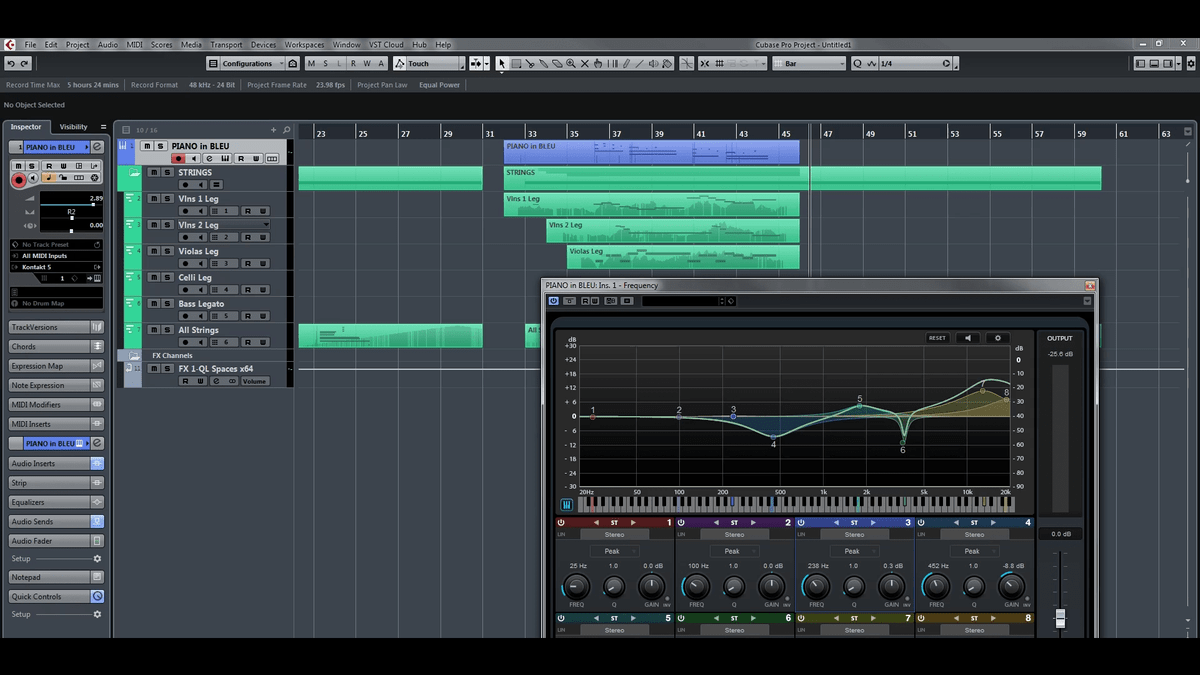The image size is (1200, 675).
Task: Solo the Celli Leg track
Action: point(167,277)
